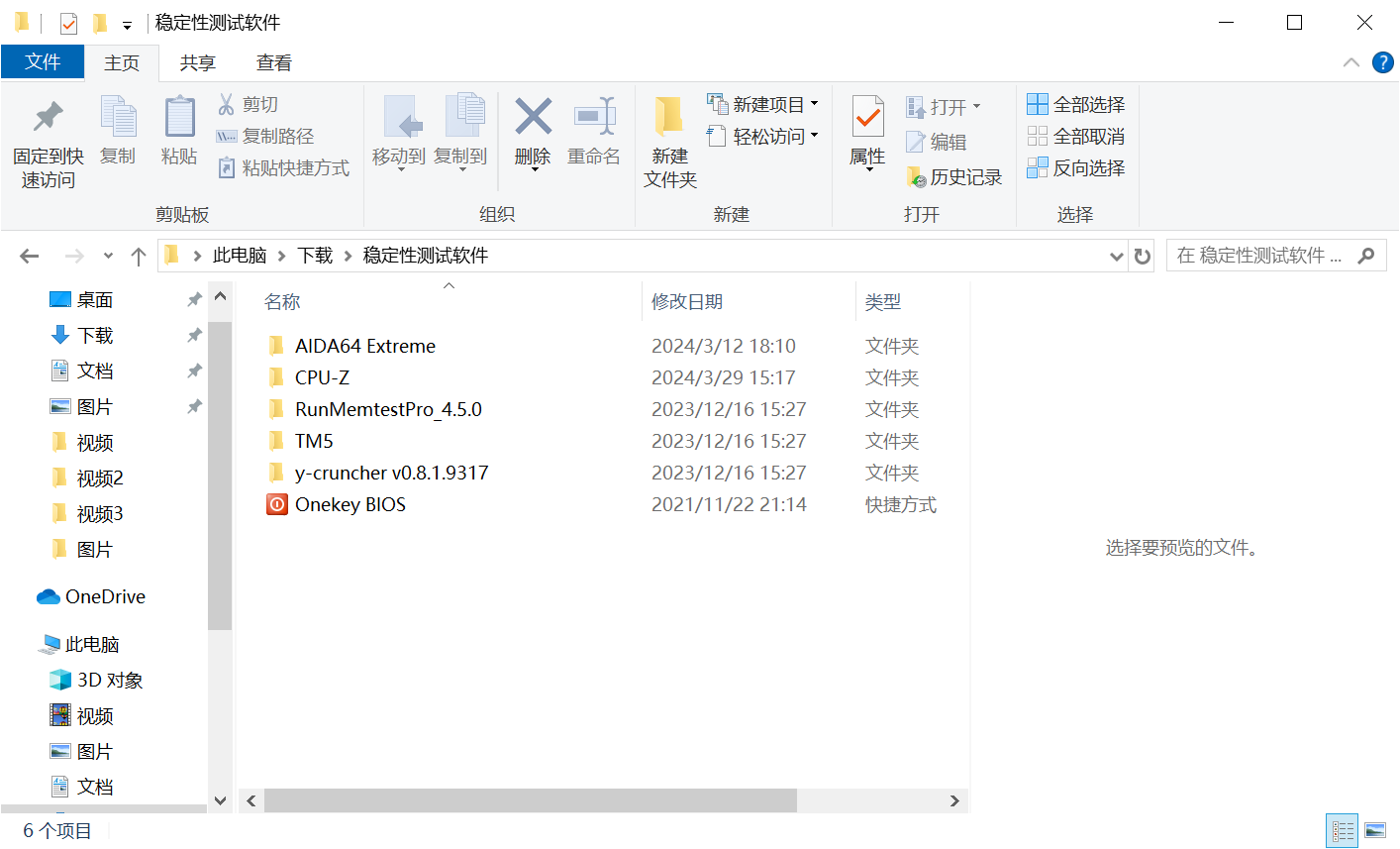
Task: Click the blue Help question mark icon
Action: tap(1383, 62)
